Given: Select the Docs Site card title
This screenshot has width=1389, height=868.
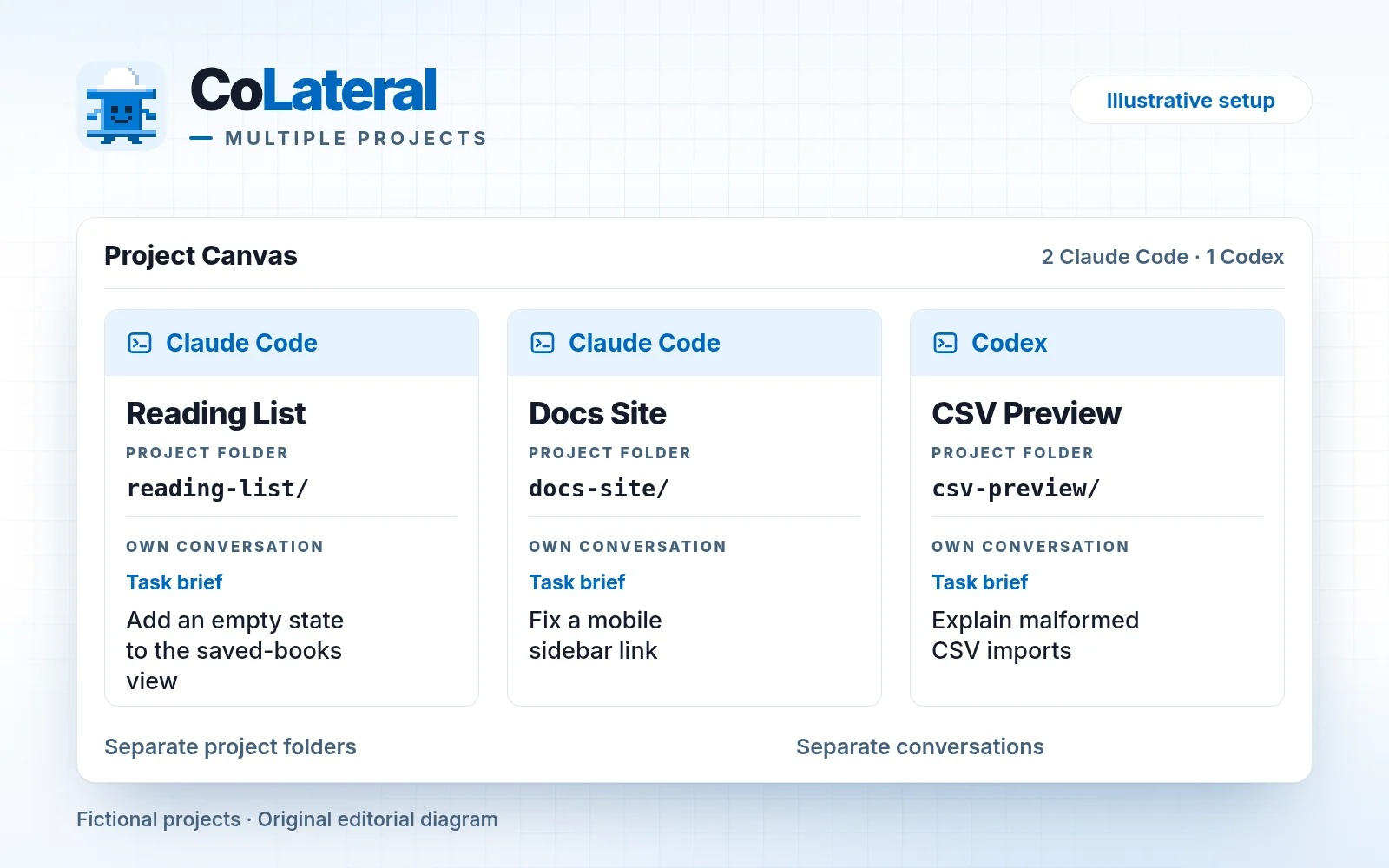Looking at the screenshot, I should pos(598,414).
